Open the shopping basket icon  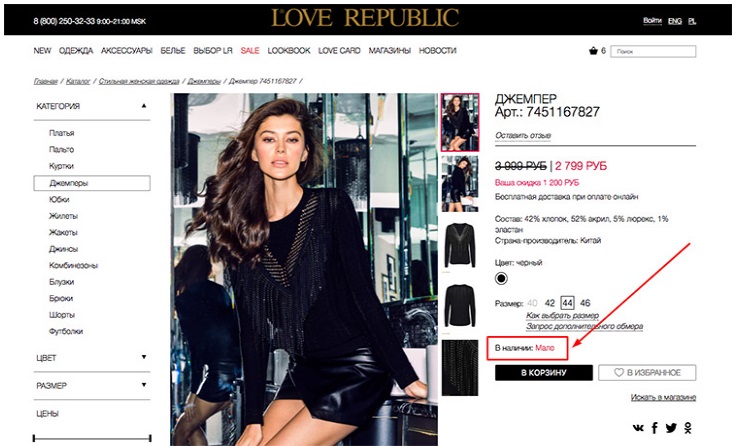point(593,50)
